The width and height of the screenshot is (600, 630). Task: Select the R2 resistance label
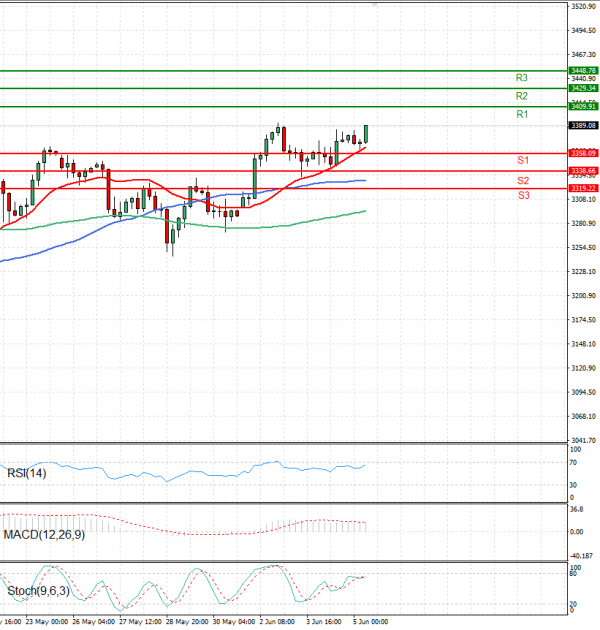[x=522, y=96]
